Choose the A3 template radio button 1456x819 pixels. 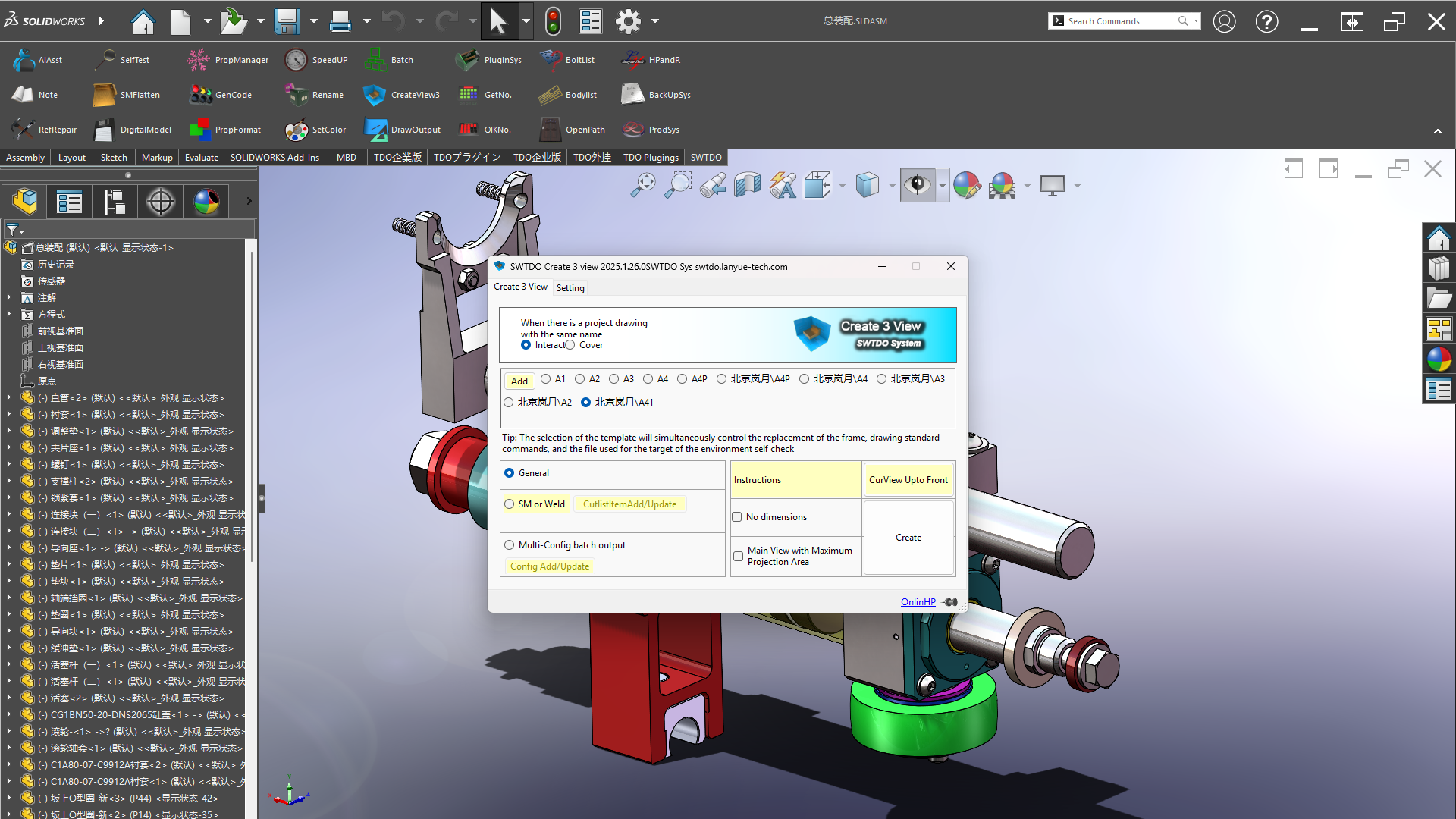tap(614, 379)
